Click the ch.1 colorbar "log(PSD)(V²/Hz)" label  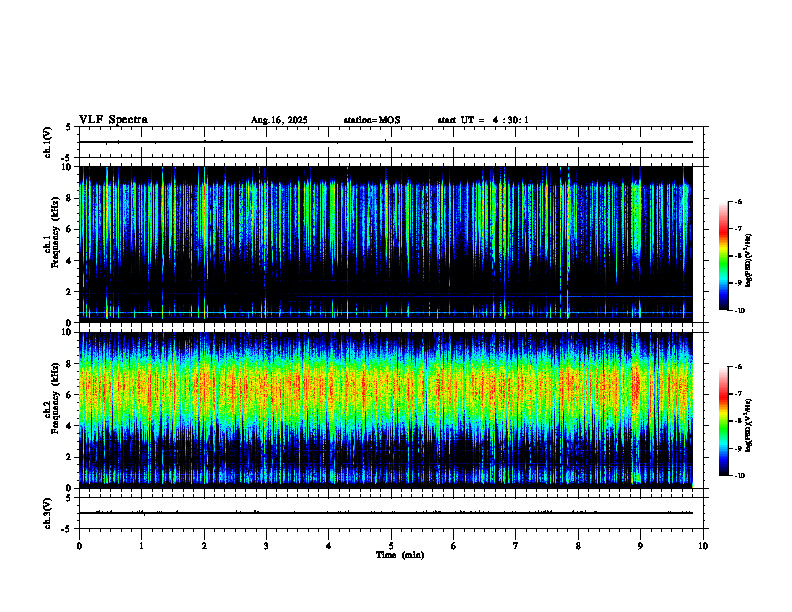(x=749, y=261)
